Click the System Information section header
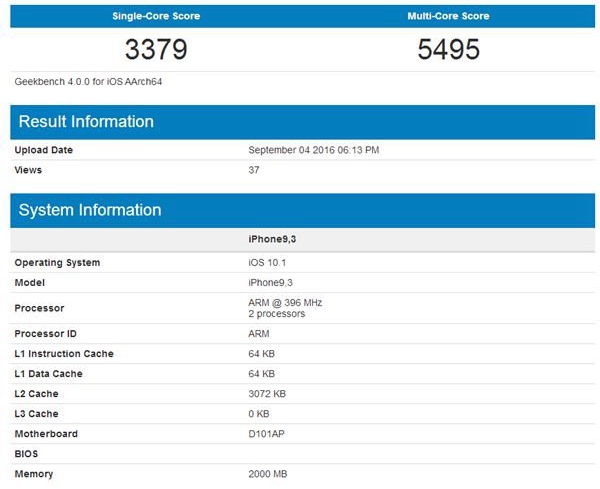600x489 pixels. click(x=90, y=210)
